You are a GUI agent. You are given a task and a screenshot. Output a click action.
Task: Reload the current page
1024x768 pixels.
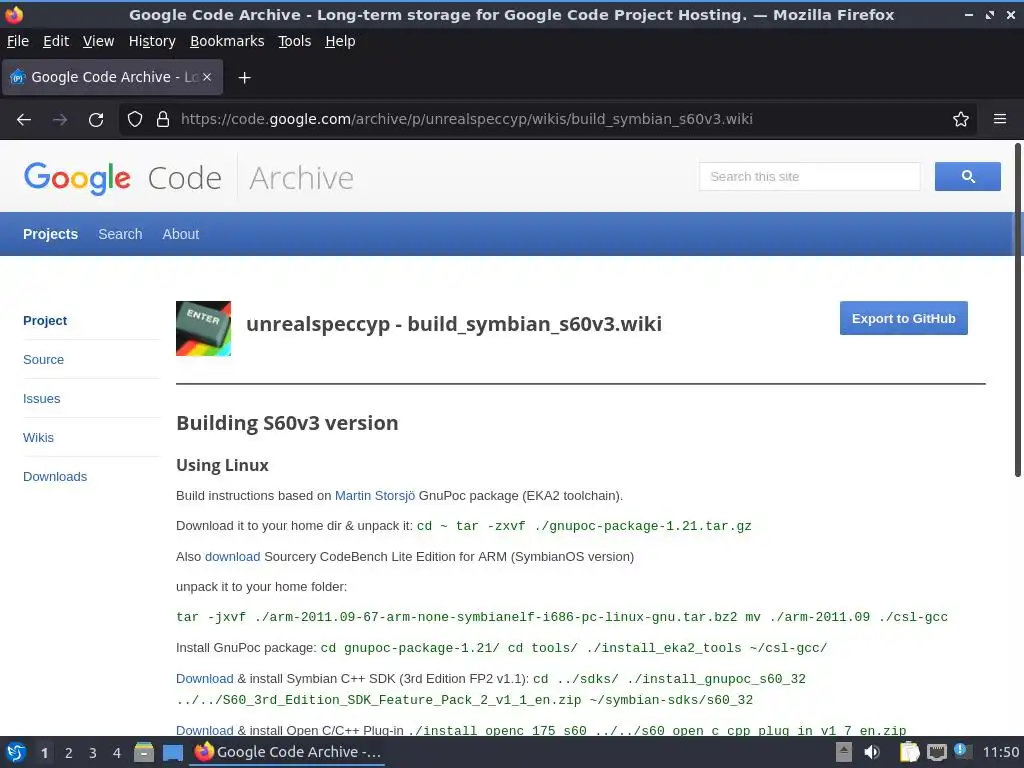pyautogui.click(x=96, y=120)
